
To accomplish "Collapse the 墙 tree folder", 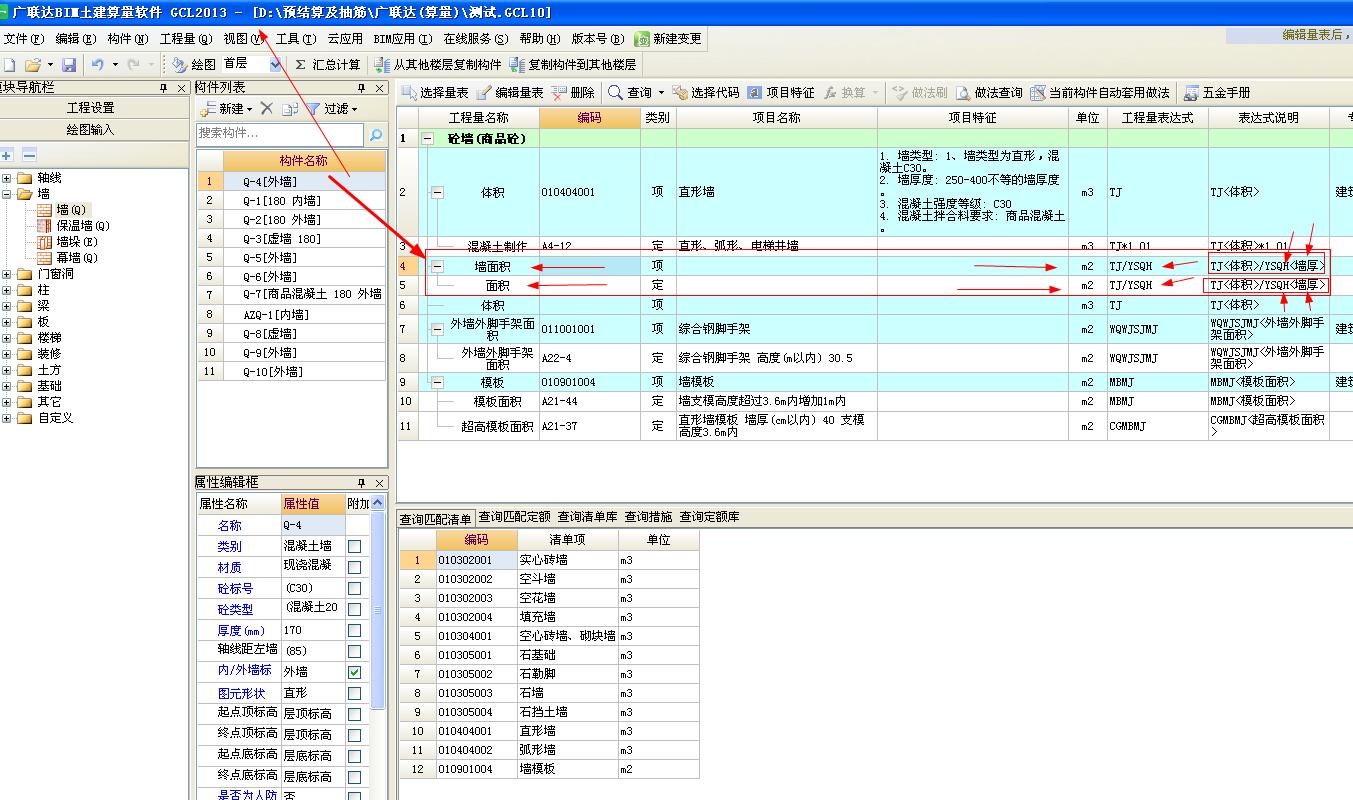I will [7, 194].
